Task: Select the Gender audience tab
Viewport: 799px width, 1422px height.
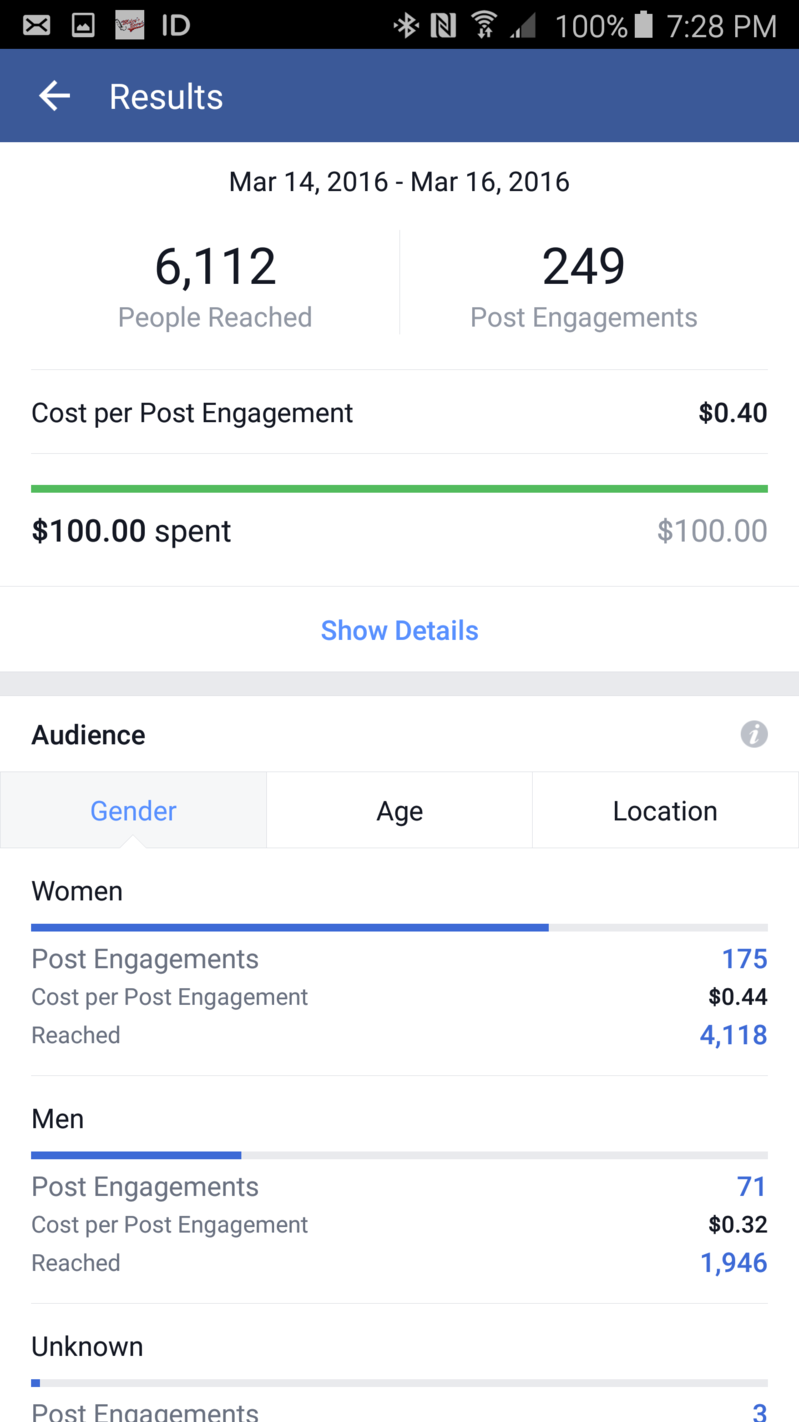Action: [x=133, y=811]
